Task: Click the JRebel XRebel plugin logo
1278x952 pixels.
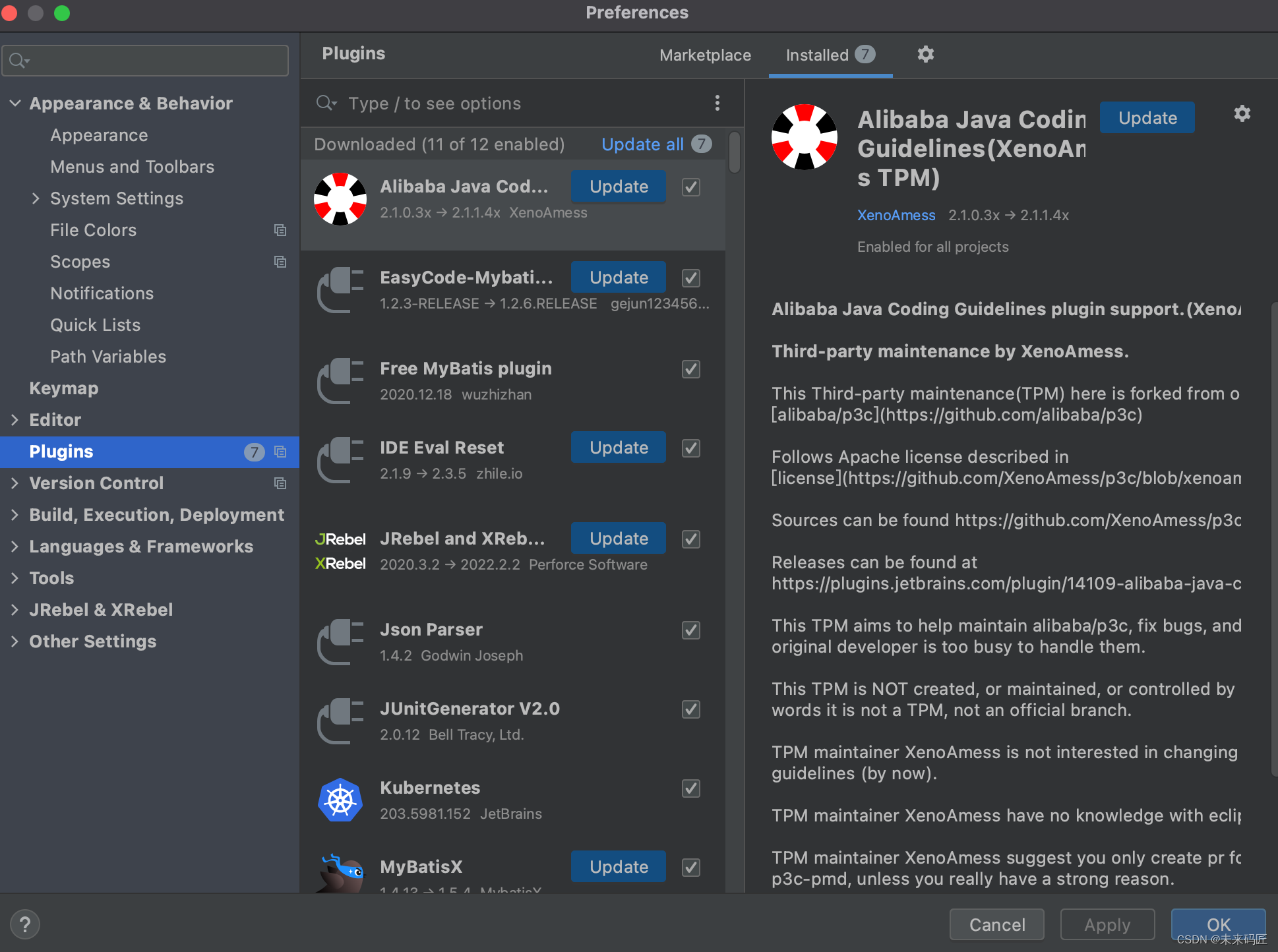Action: tap(340, 551)
